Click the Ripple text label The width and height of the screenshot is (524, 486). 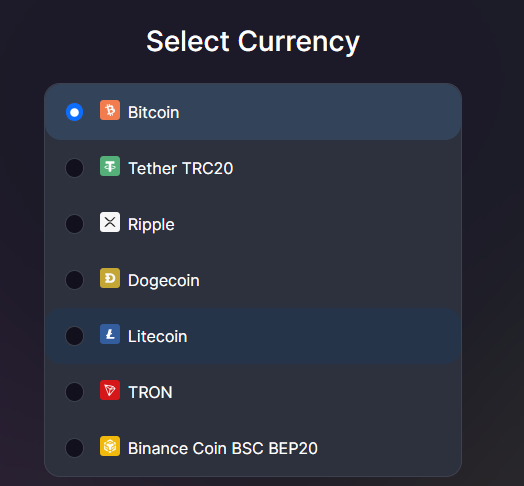151,225
